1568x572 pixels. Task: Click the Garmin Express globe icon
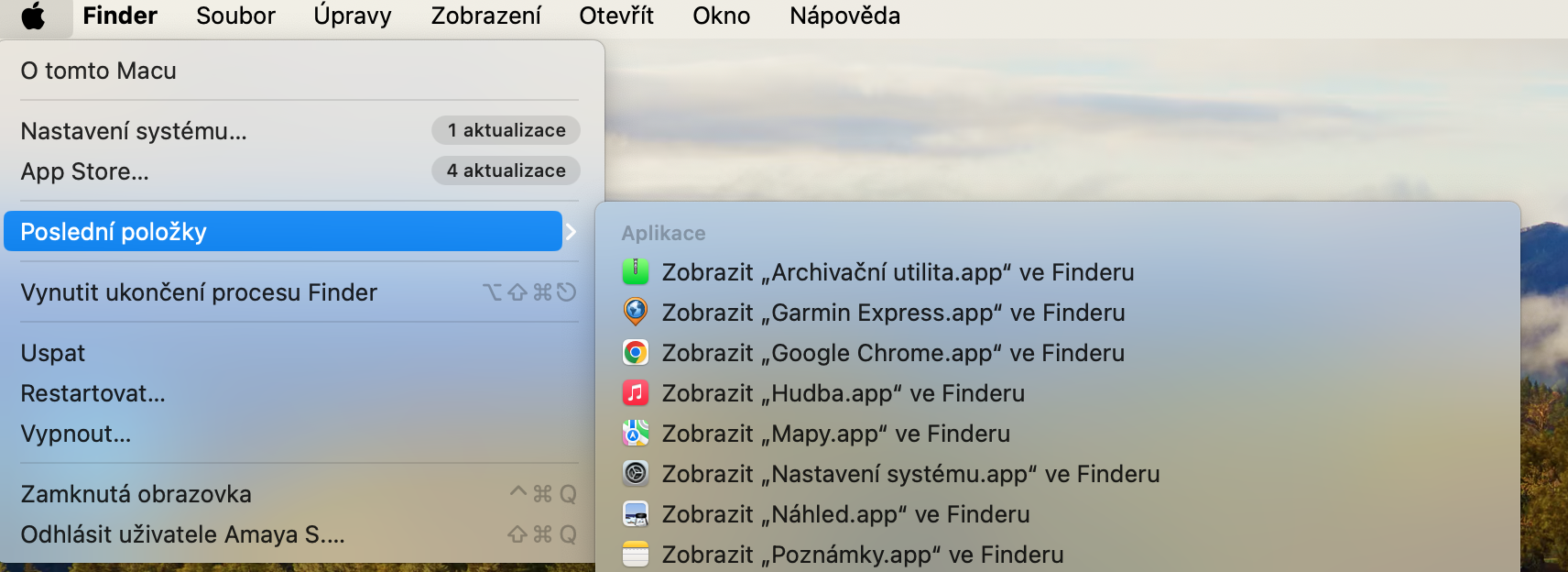[x=636, y=312]
